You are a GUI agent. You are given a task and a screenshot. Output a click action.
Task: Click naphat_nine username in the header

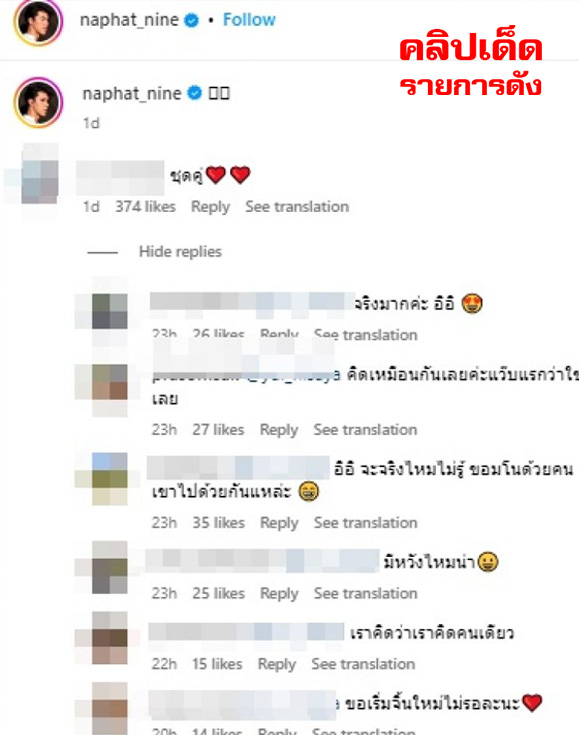coord(129,20)
